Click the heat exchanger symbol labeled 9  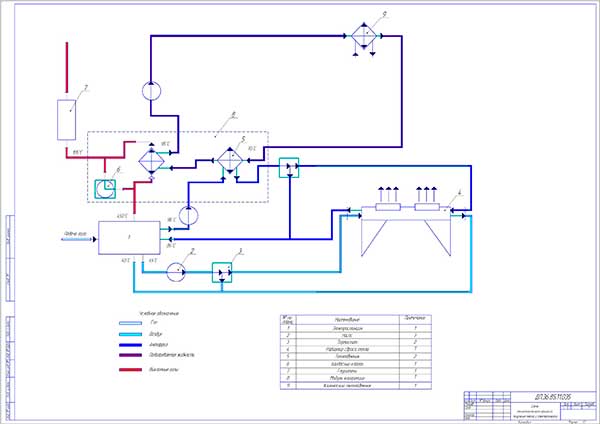[364, 36]
